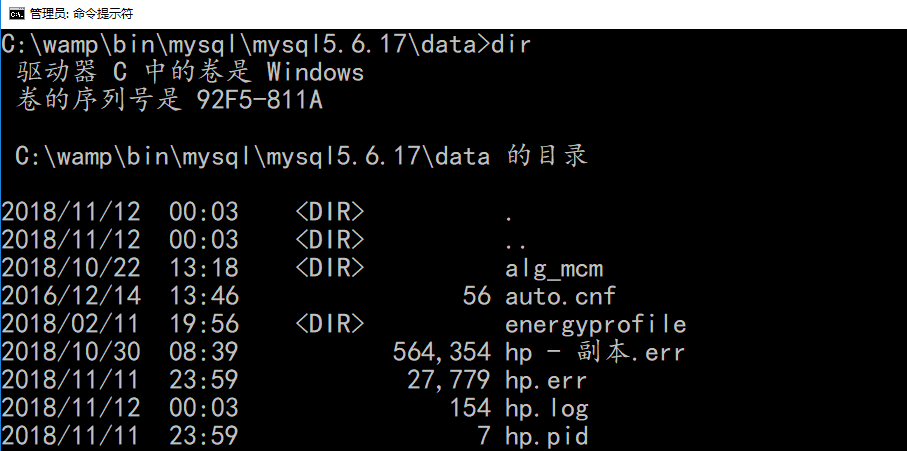
Task: Click the typed dir command on the prompt line
Action: click(x=514, y=44)
